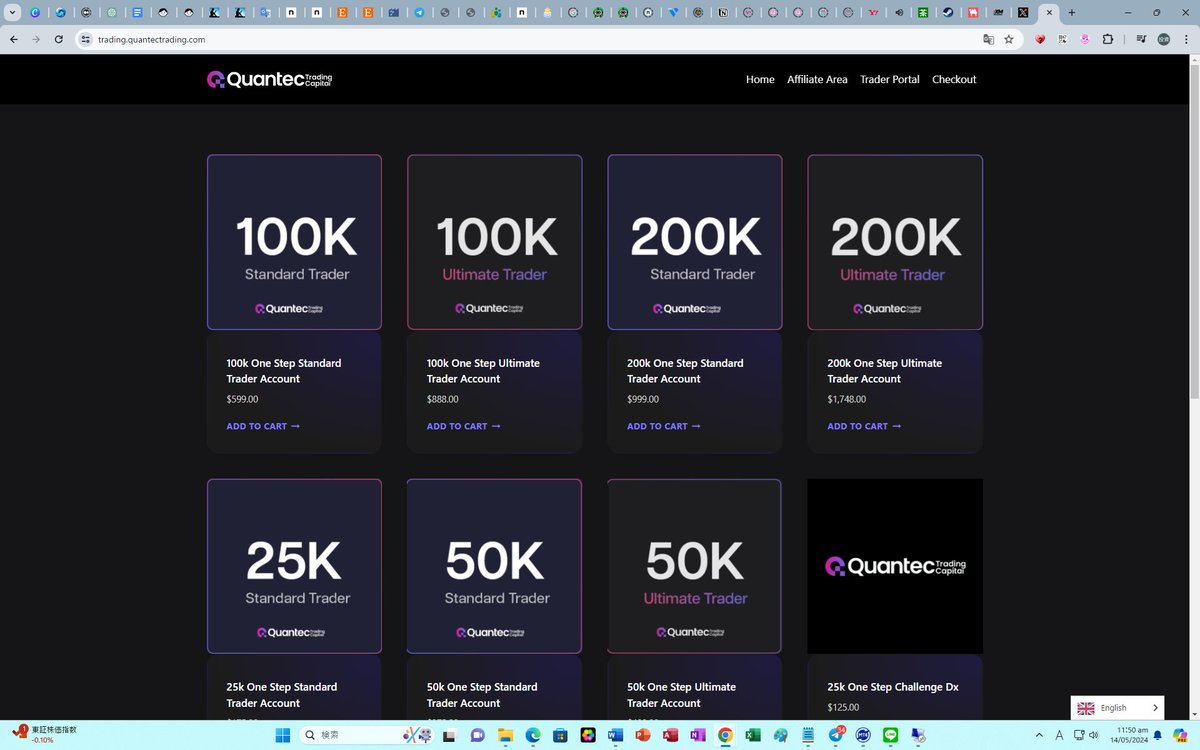Open the QR code extension
The image size is (1200, 750).
click(x=1063, y=39)
